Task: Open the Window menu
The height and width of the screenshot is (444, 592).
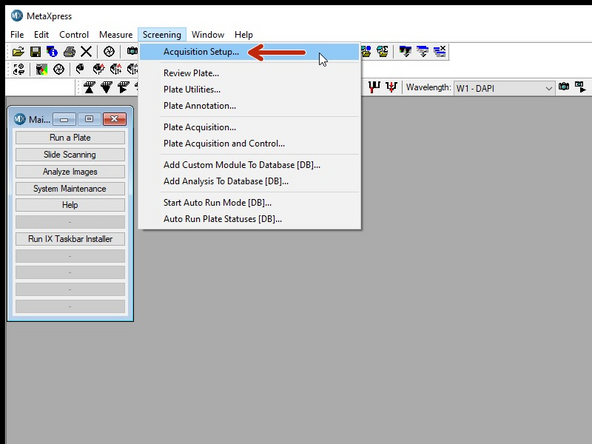Action: (208, 35)
